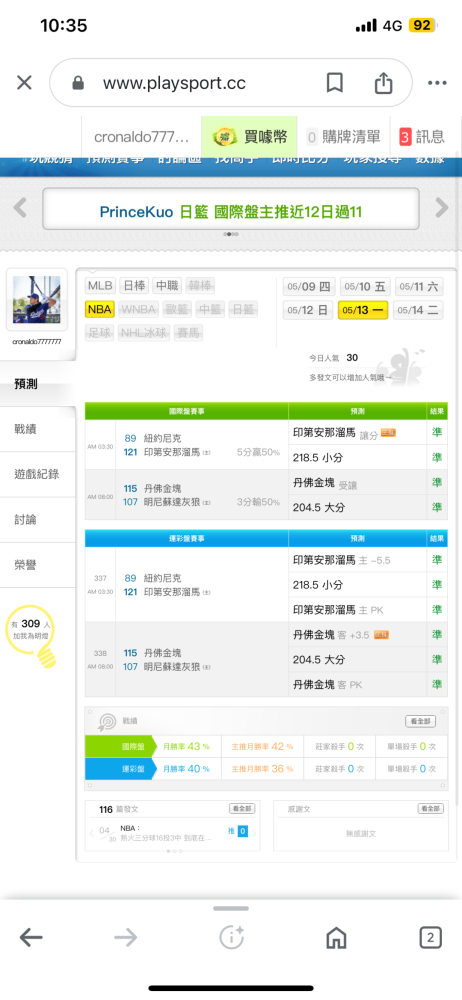
Task: Tap the PrinceKuo 日籃 banner link
Action: pyautogui.click(x=231, y=212)
